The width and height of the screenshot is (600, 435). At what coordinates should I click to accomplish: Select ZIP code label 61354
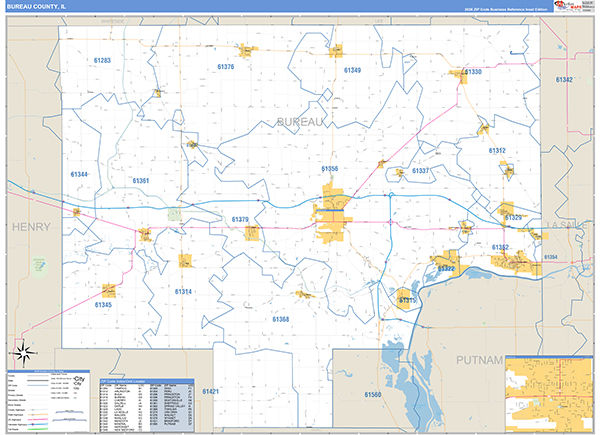pyautogui.click(x=551, y=257)
